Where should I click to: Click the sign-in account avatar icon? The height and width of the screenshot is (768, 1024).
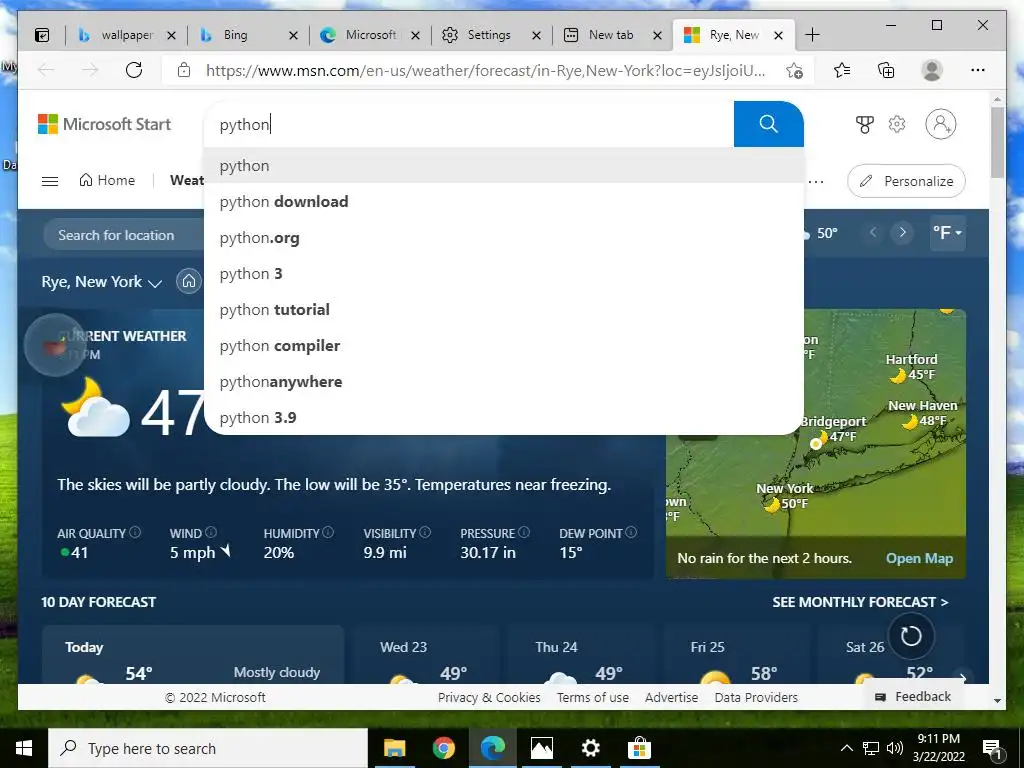[940, 124]
